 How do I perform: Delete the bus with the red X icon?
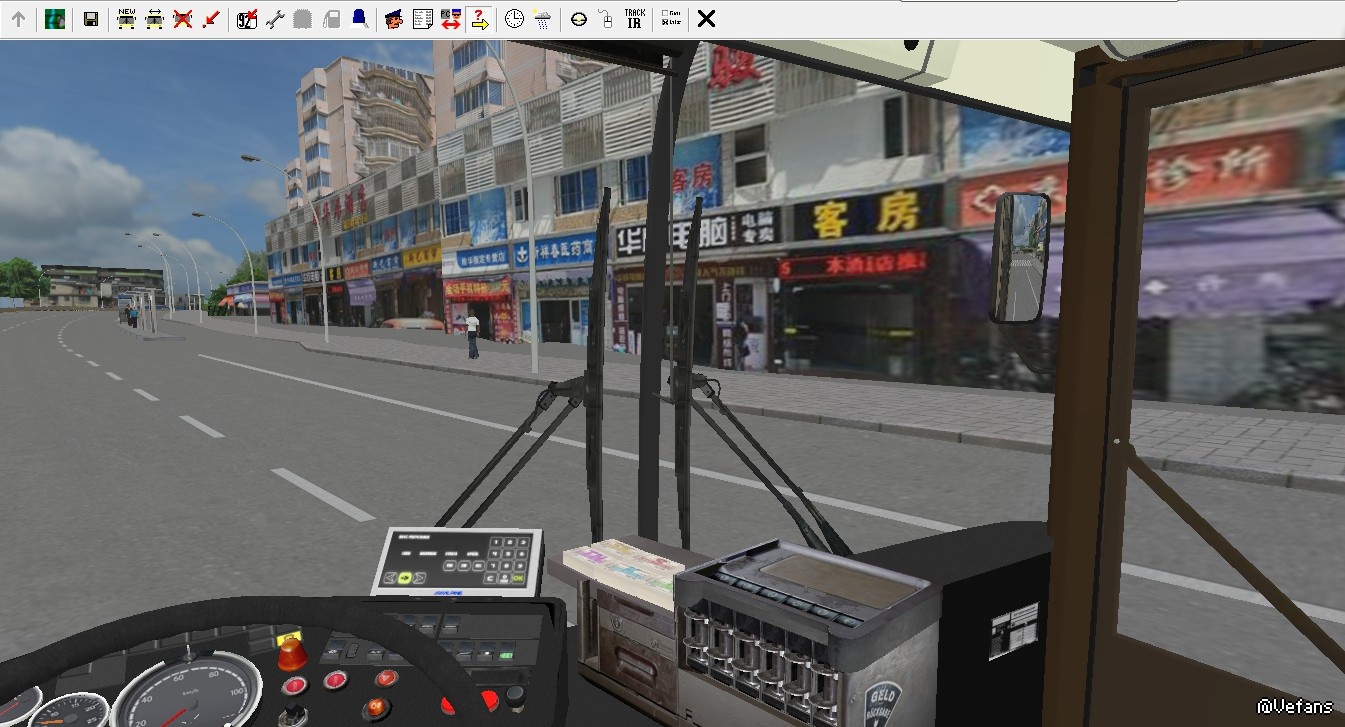(182, 18)
